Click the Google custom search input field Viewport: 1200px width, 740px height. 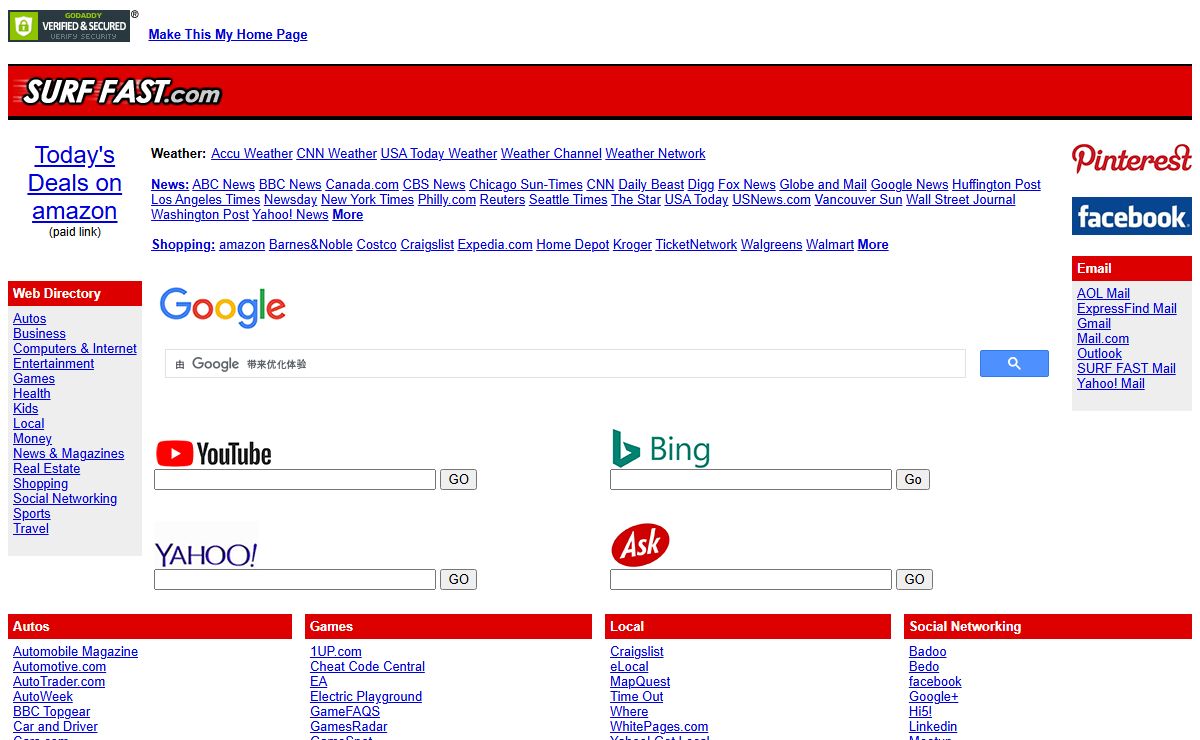[565, 364]
